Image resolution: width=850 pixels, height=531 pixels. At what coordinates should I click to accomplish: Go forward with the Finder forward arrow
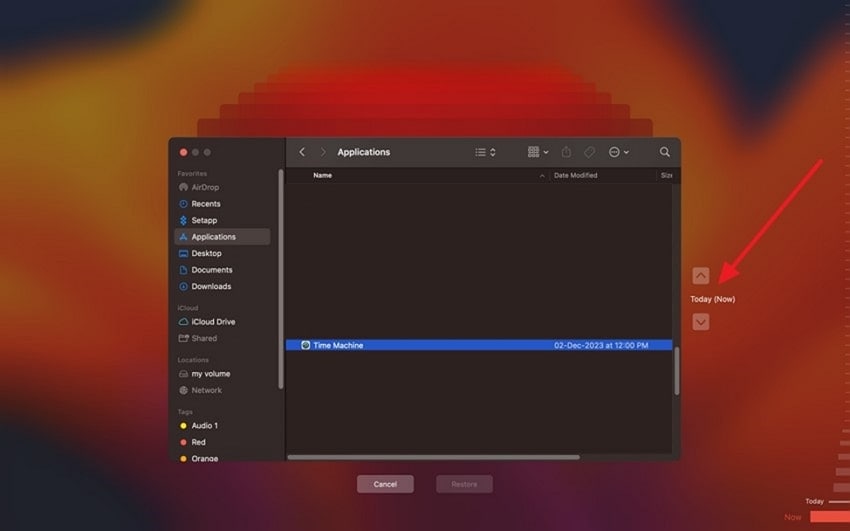click(323, 152)
